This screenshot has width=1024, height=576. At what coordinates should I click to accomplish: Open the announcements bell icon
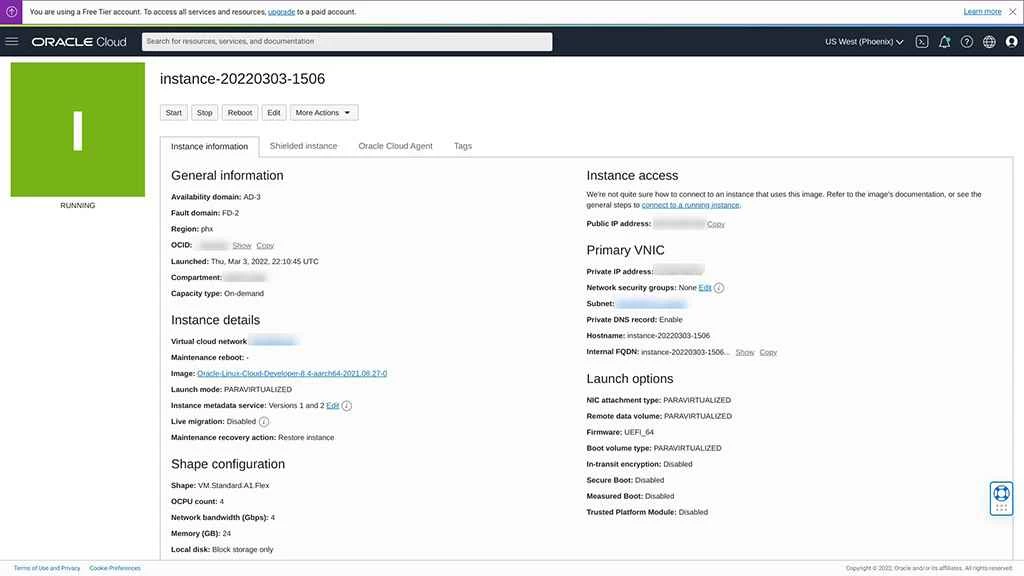click(944, 42)
